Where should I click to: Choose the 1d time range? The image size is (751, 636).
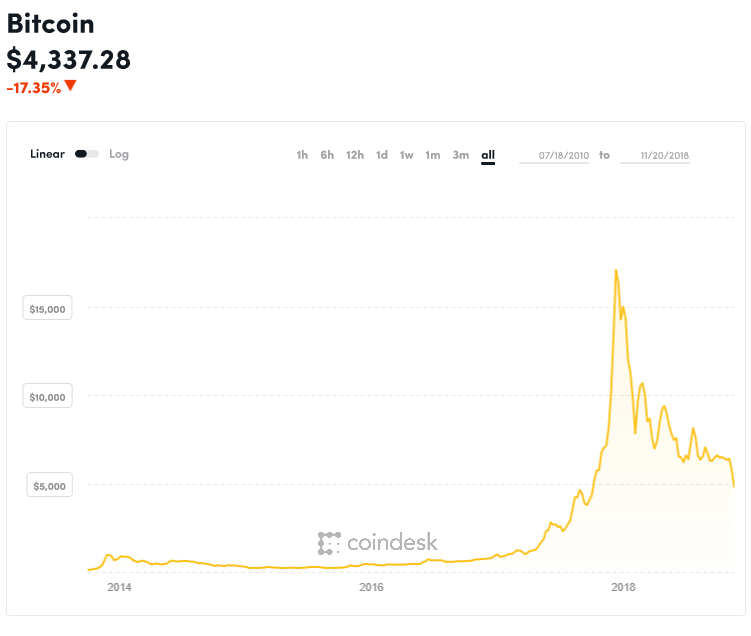382,155
